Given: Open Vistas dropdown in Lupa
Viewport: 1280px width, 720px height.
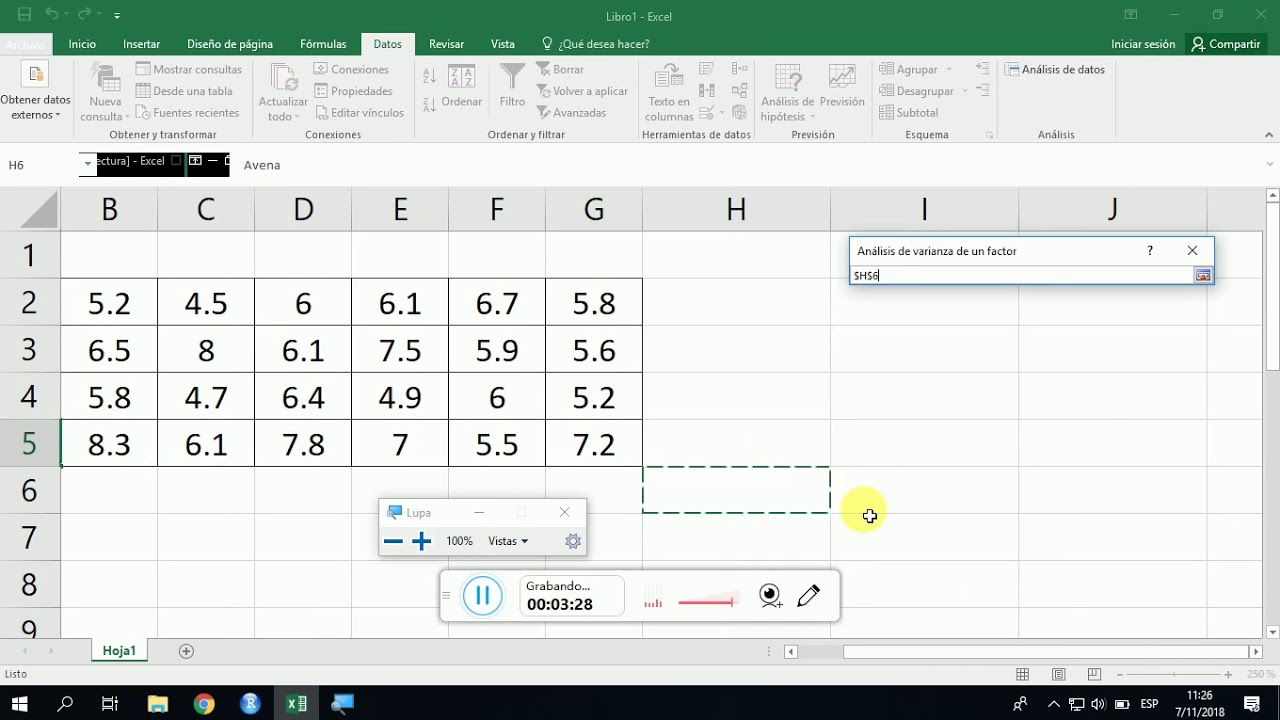Looking at the screenshot, I should click(x=508, y=541).
